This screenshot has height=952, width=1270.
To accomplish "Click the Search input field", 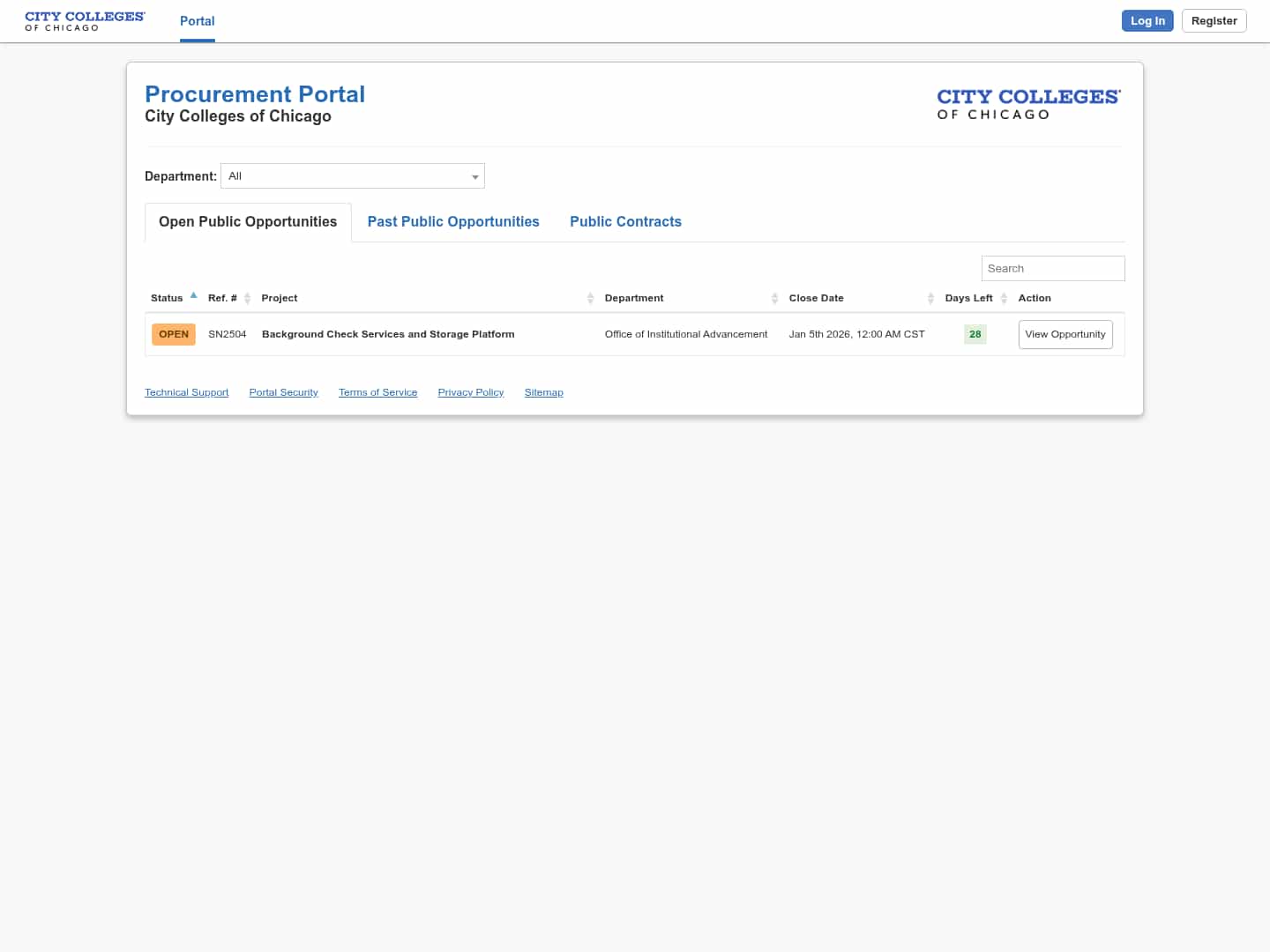I will pyautogui.click(x=1053, y=268).
